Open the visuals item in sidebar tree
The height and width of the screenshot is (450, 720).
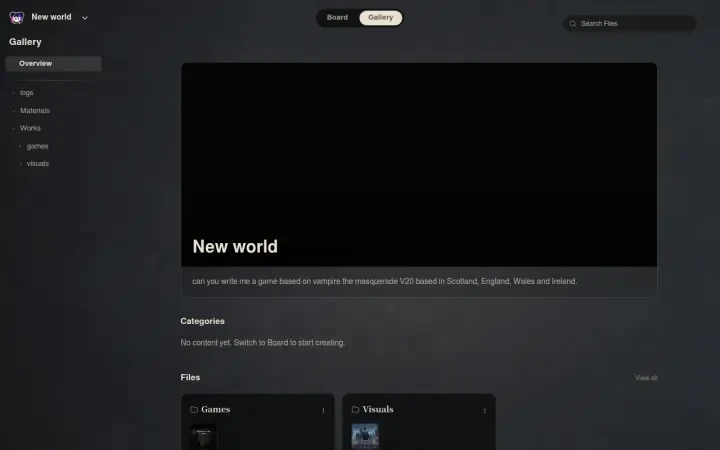(x=38, y=163)
